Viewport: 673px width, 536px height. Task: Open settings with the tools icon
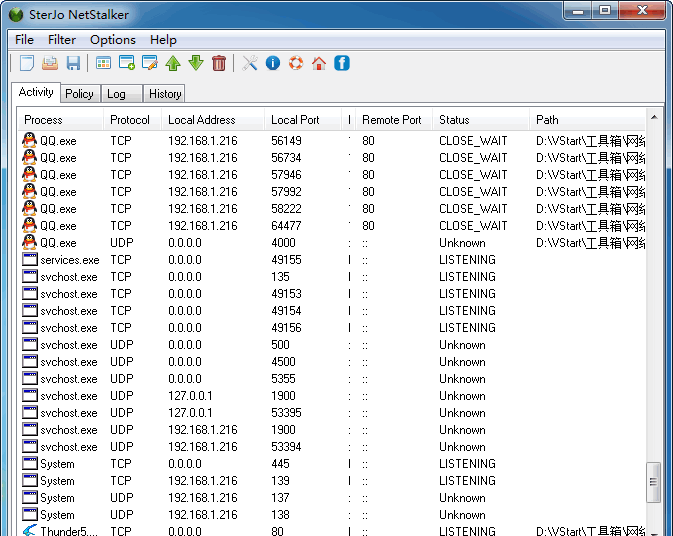coord(250,63)
